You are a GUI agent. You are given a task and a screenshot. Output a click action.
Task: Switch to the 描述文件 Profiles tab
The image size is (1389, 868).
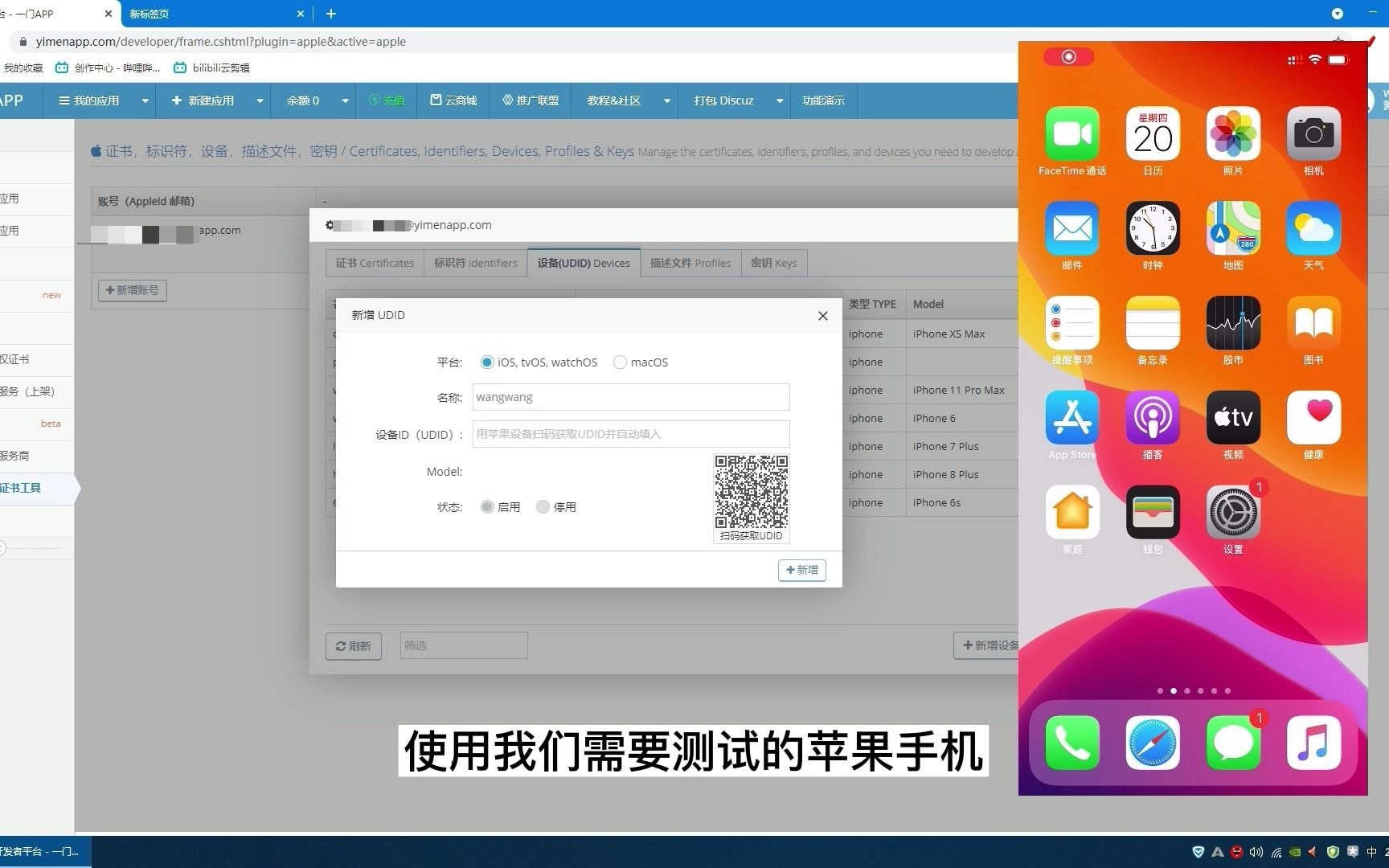click(690, 263)
